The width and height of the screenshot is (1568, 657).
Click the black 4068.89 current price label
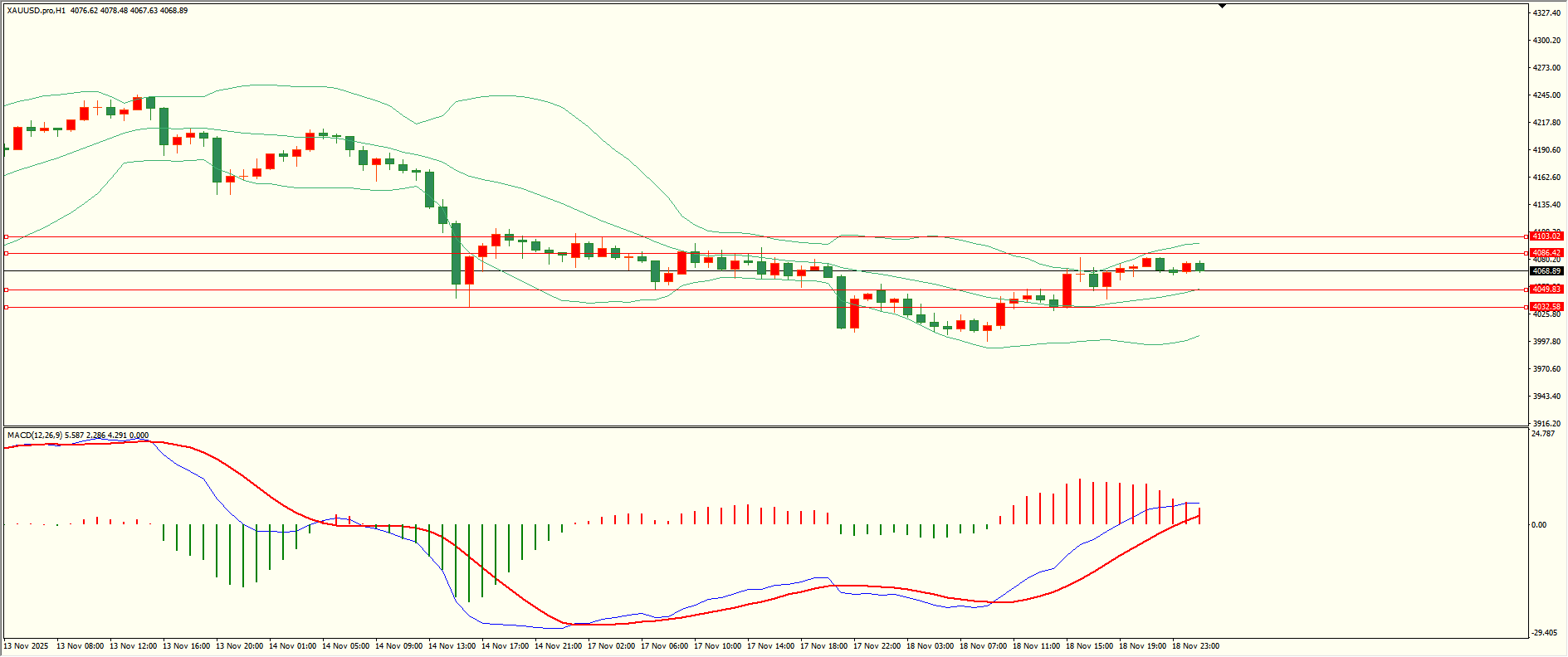pyautogui.click(x=1546, y=271)
